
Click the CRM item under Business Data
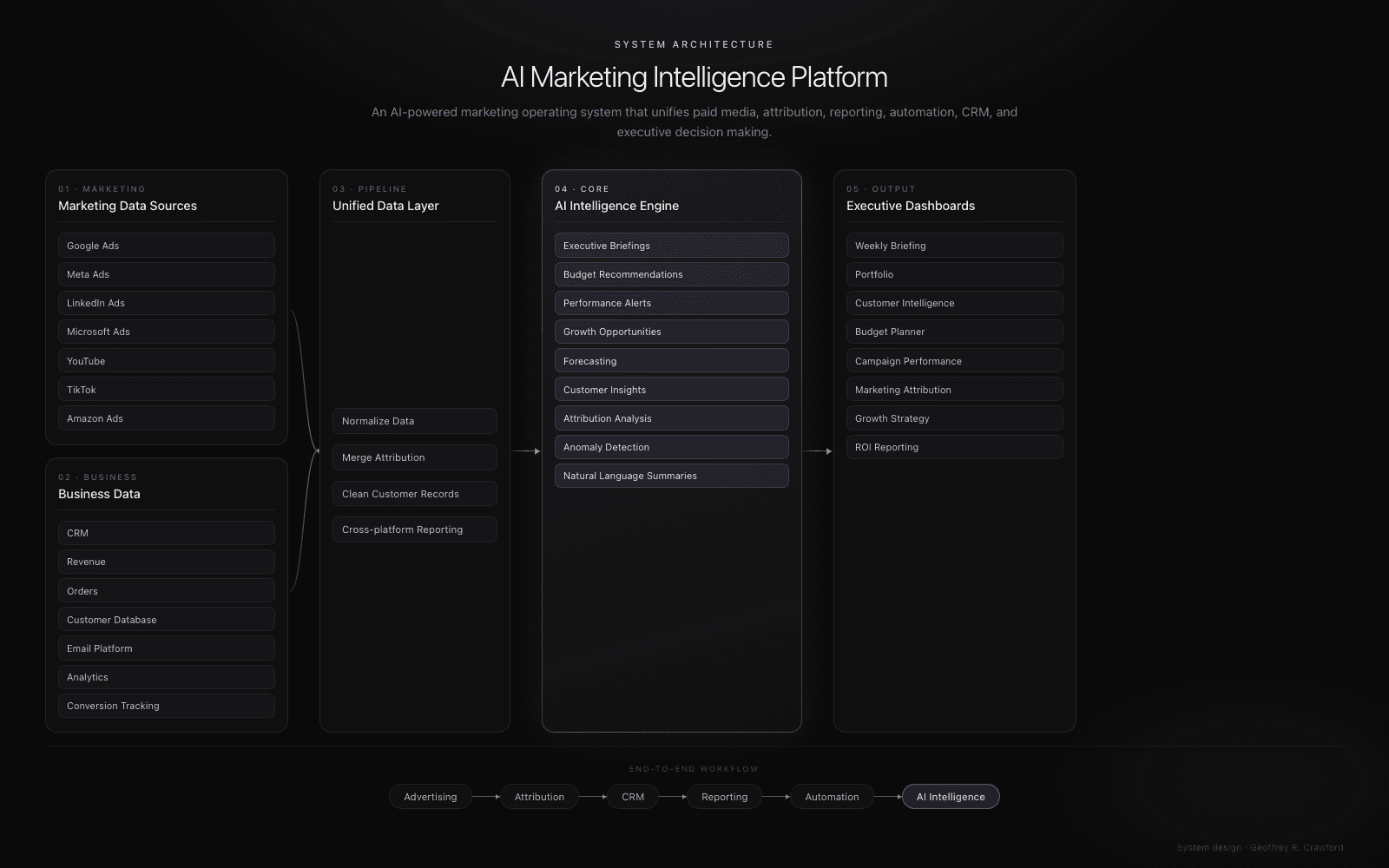tap(167, 533)
